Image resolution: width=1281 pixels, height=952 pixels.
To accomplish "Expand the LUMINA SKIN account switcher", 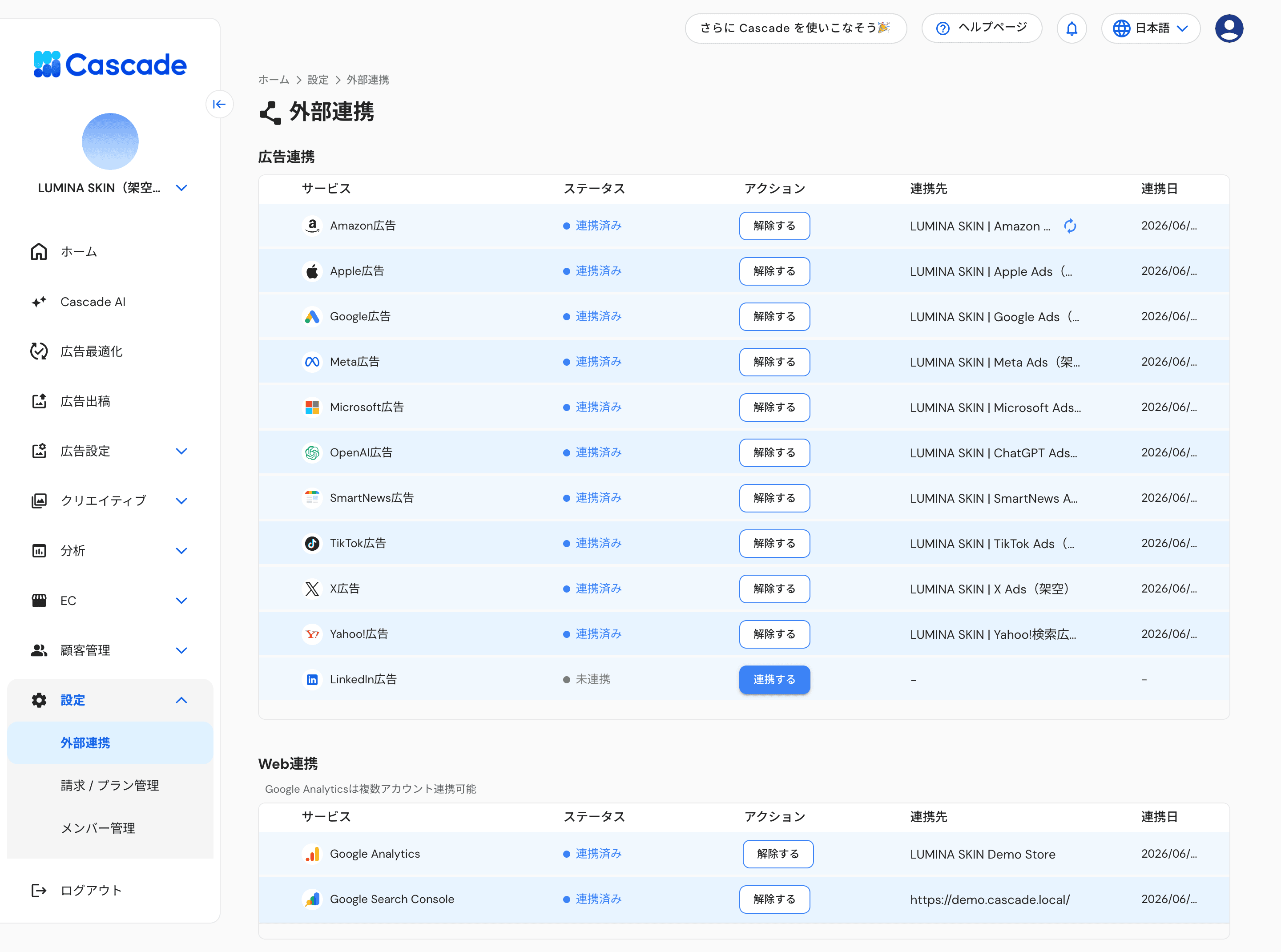I will click(x=181, y=188).
